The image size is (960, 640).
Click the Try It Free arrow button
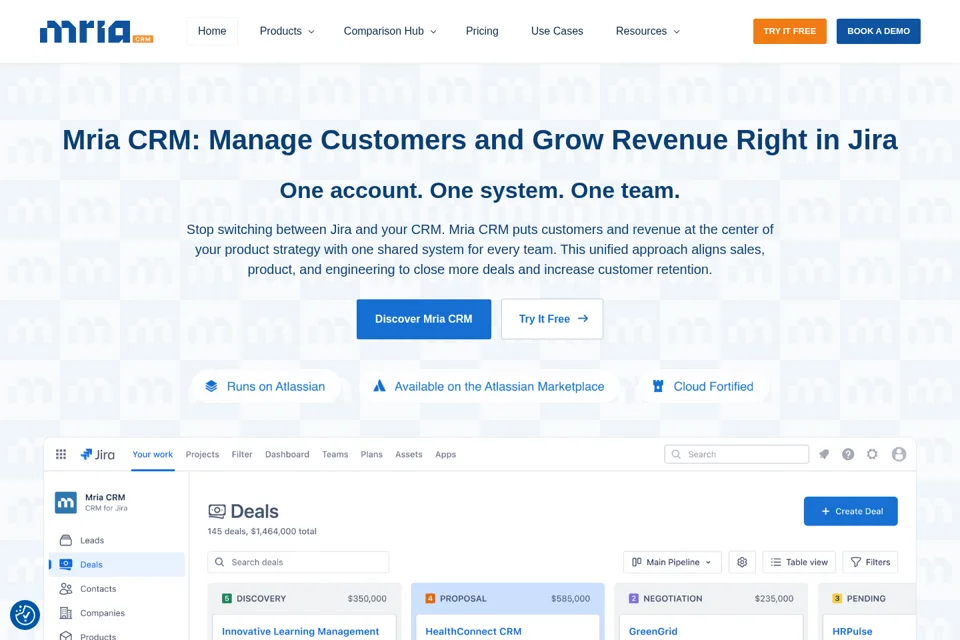tap(552, 319)
